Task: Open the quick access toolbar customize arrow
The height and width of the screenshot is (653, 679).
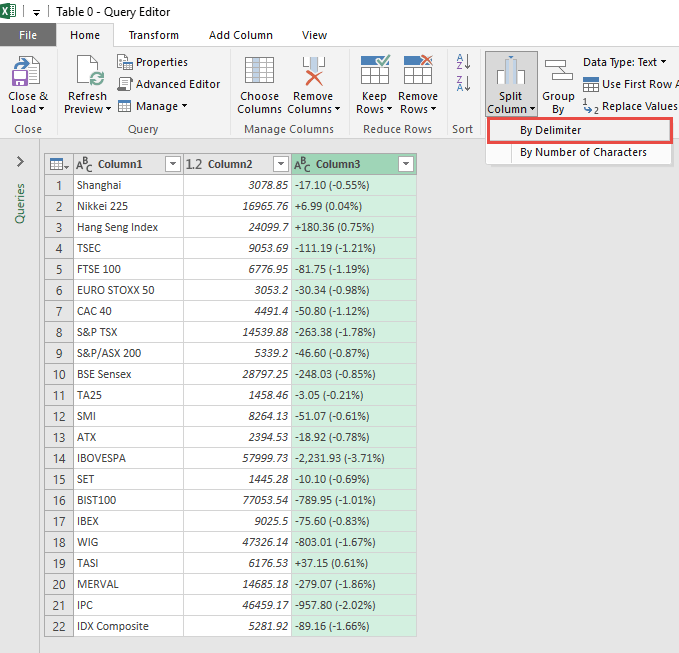Action: click(36, 13)
